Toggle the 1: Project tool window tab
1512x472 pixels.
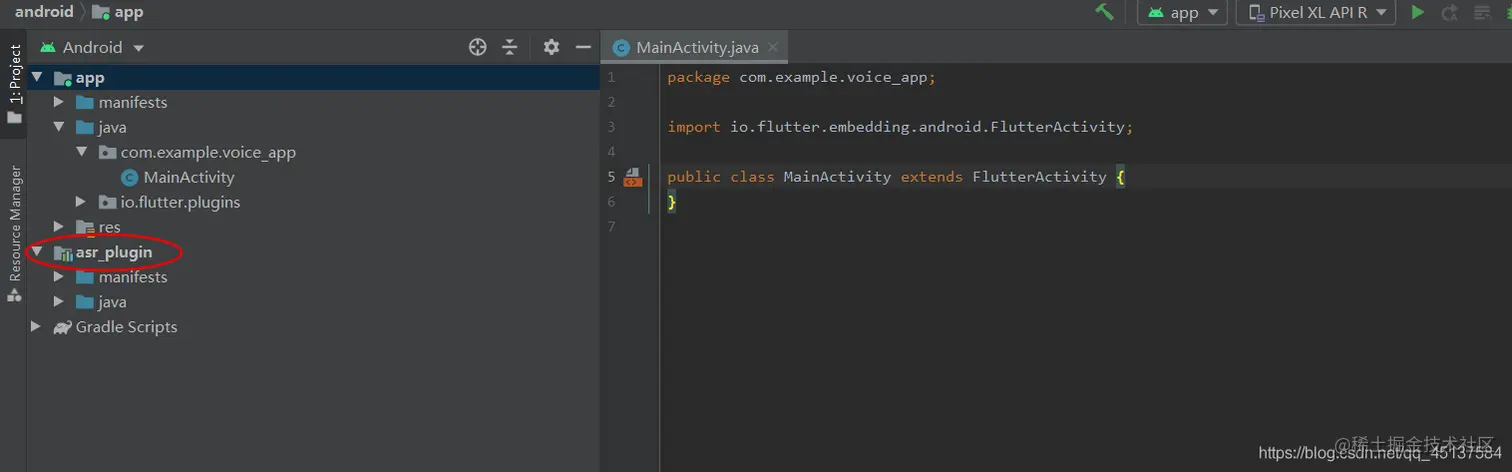(14, 83)
